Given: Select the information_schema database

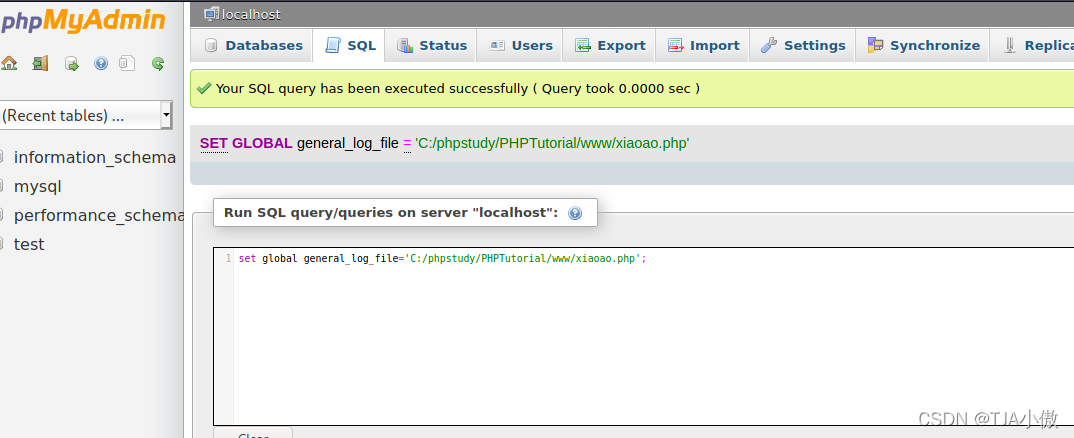Looking at the screenshot, I should pos(95,157).
